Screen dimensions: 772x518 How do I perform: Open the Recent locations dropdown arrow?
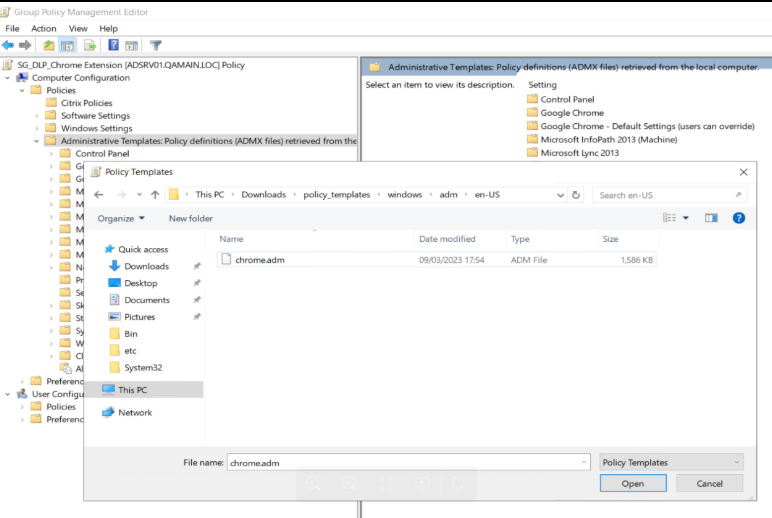(x=139, y=195)
